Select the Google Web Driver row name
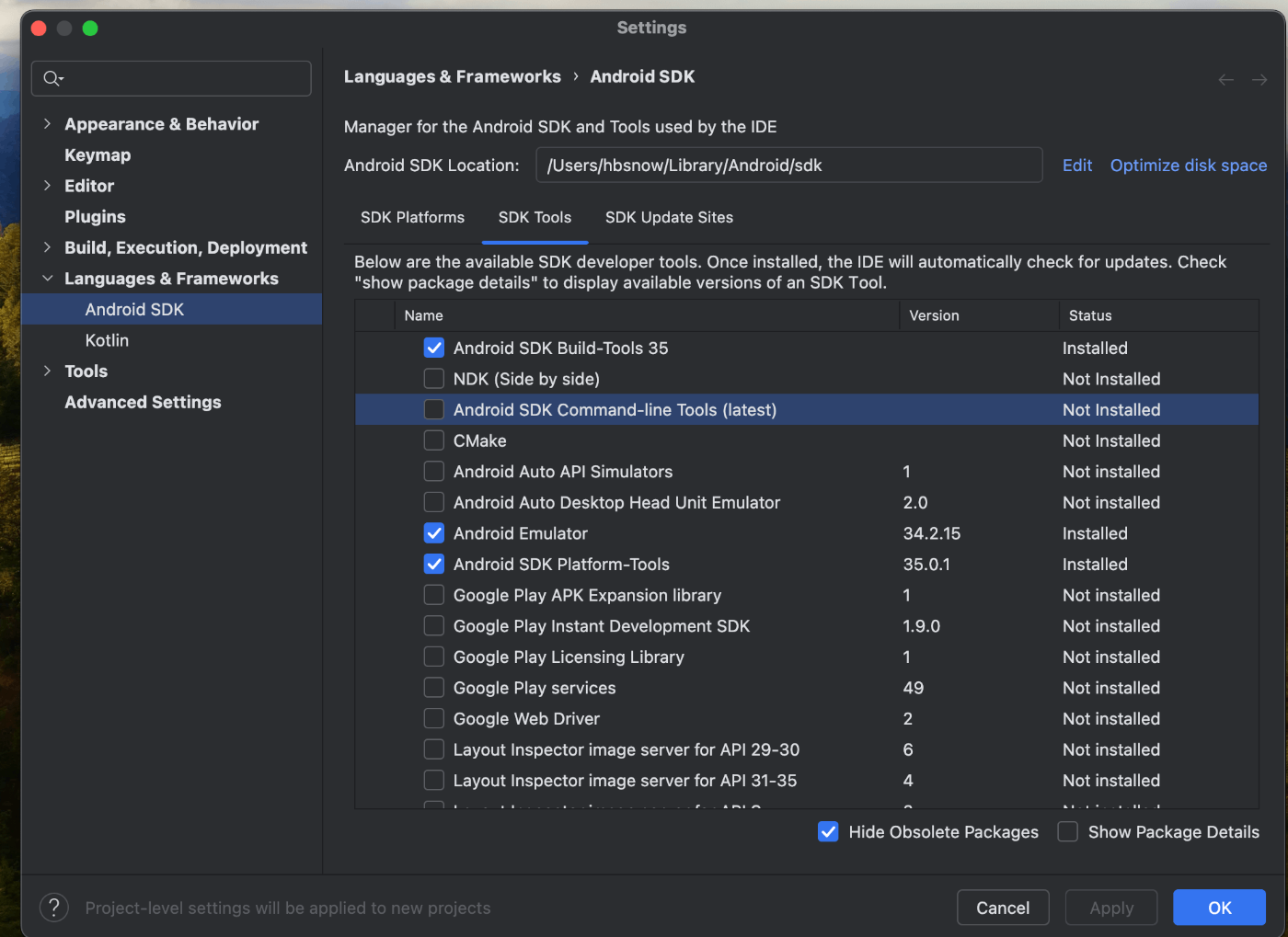This screenshot has width=1288, height=937. pyautogui.click(x=526, y=718)
